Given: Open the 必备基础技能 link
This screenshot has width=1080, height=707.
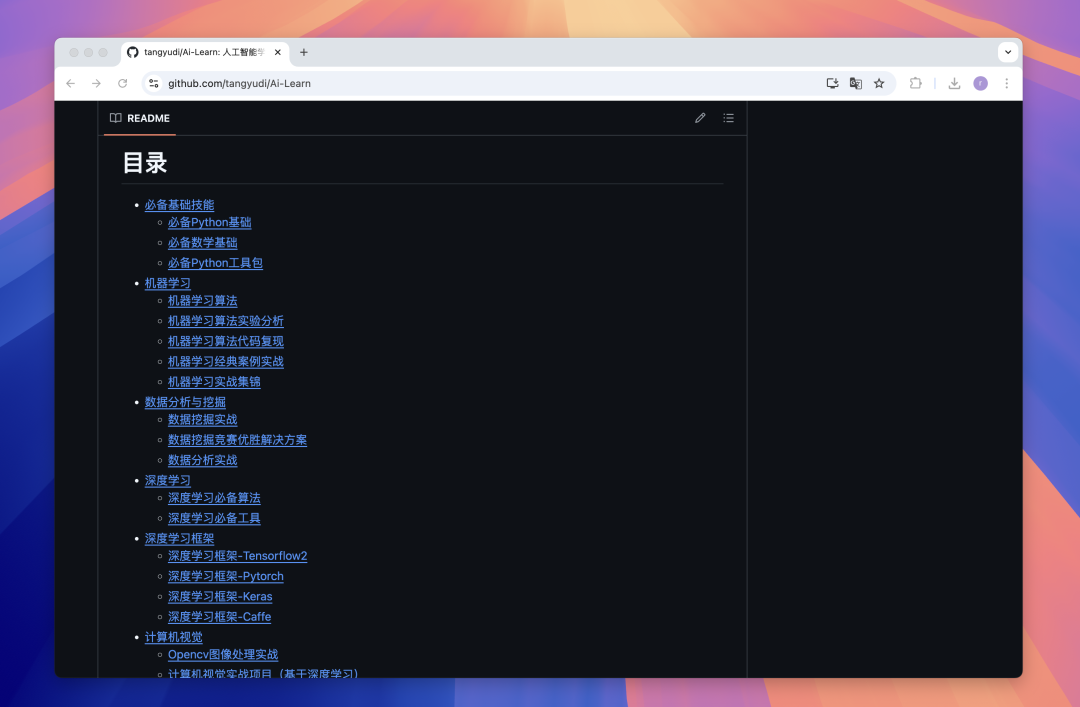Looking at the screenshot, I should pos(179,205).
